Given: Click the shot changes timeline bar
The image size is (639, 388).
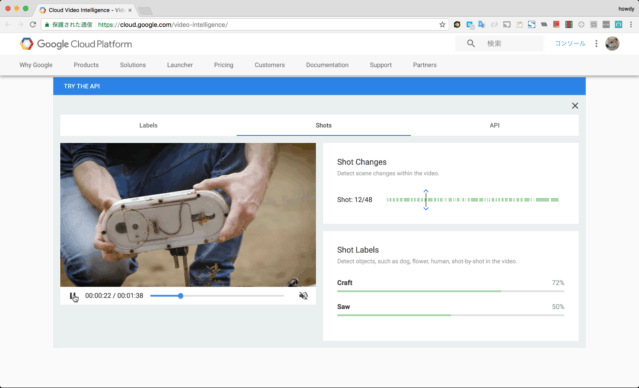Looking at the screenshot, I should [x=473, y=200].
